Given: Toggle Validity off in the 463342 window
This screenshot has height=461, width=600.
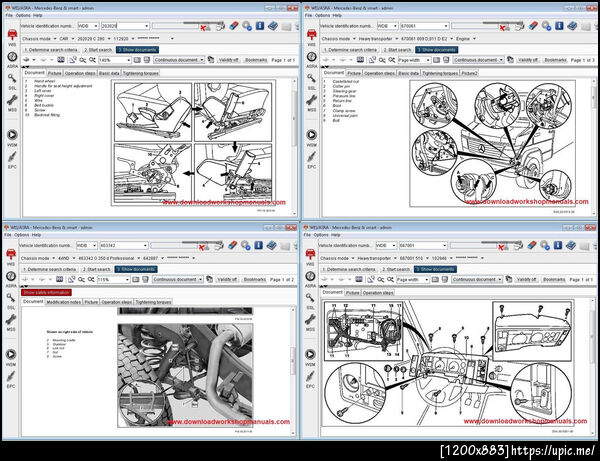Looking at the screenshot, I should (227, 280).
